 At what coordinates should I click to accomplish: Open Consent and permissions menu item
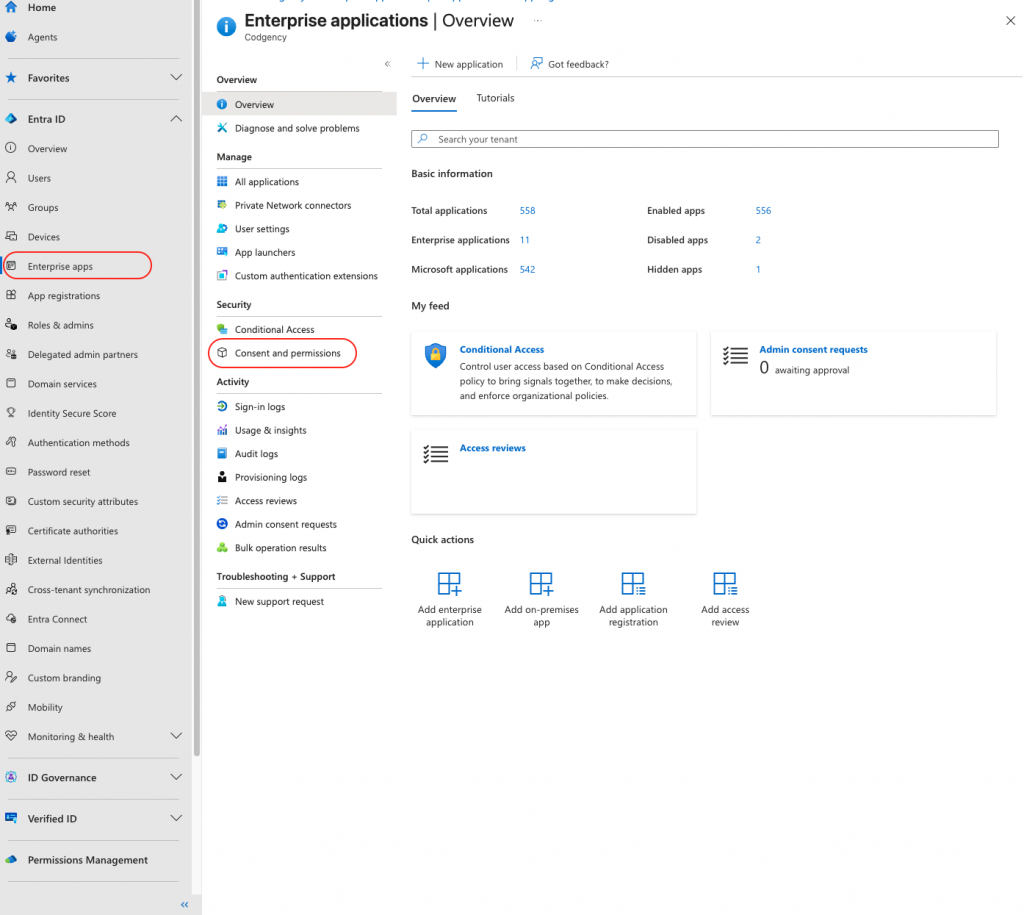(287, 353)
